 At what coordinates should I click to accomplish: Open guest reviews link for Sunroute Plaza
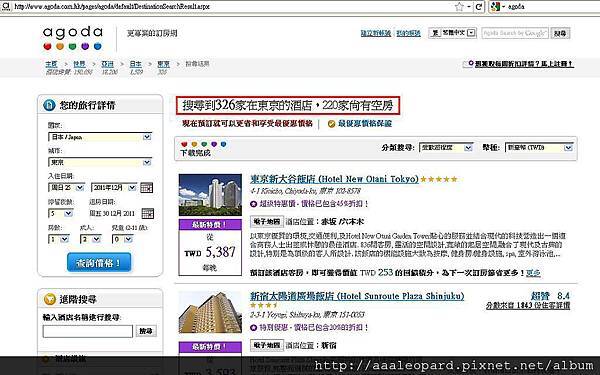pos(528,305)
